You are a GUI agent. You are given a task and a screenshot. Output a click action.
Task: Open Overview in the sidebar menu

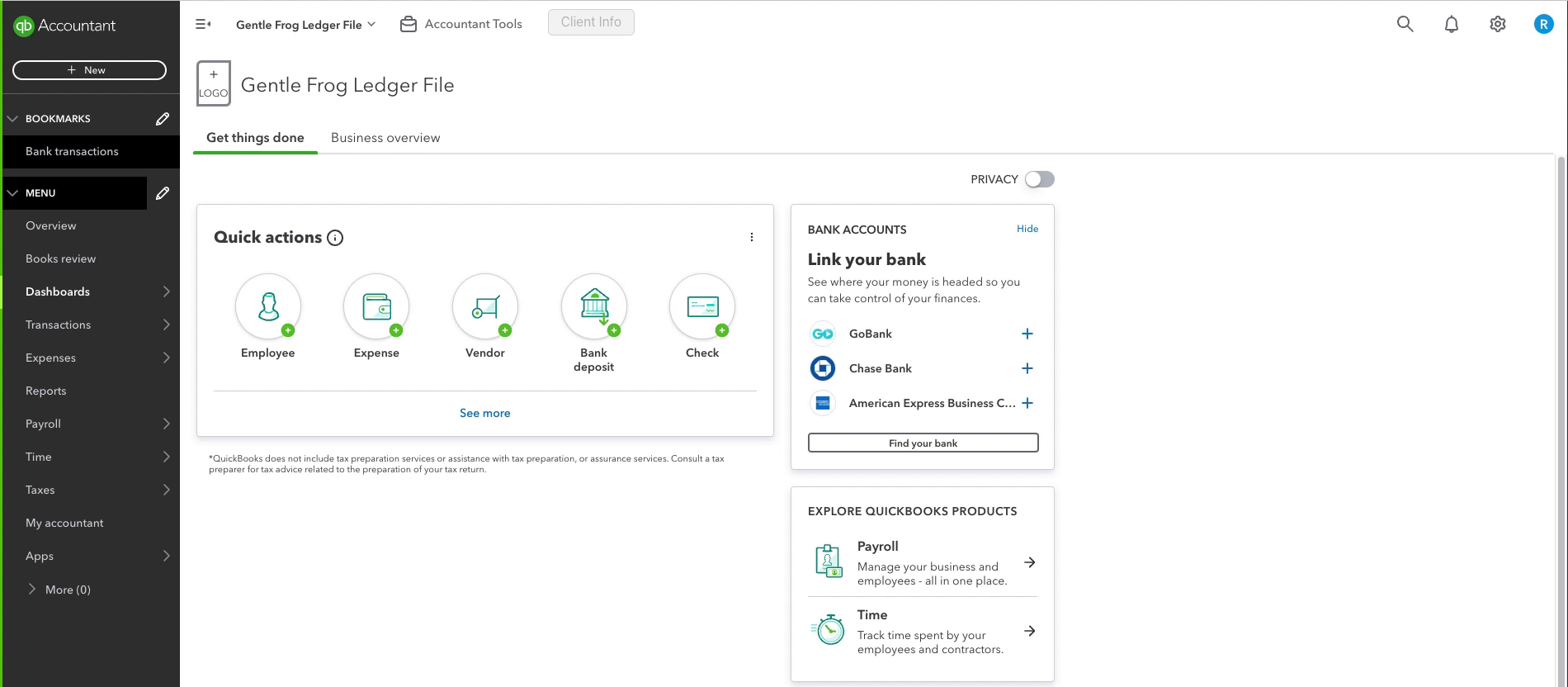point(50,225)
